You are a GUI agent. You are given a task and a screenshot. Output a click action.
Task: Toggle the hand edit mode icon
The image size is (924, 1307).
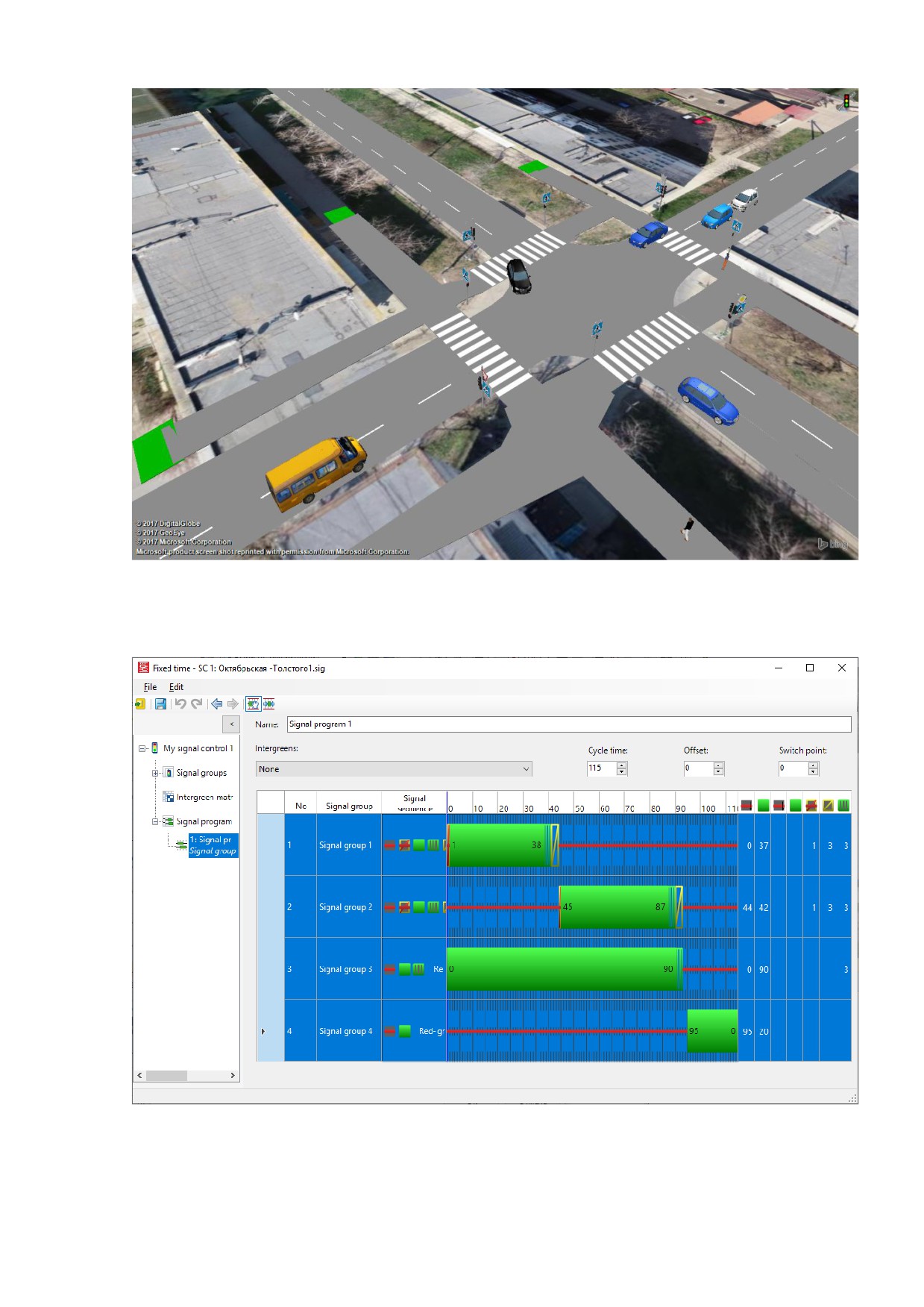(253, 703)
